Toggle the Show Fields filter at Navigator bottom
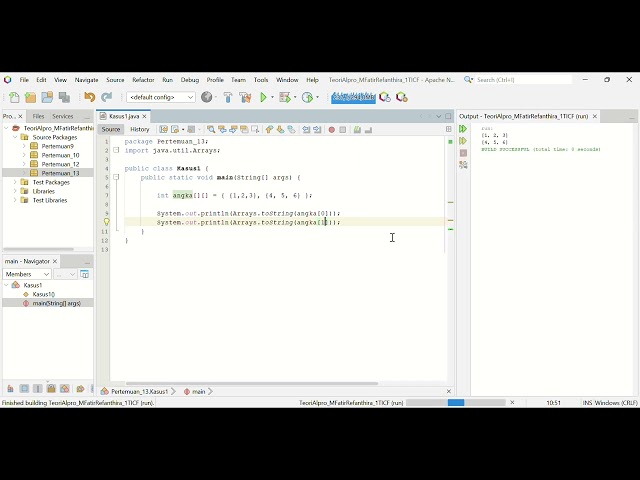 click(24, 389)
